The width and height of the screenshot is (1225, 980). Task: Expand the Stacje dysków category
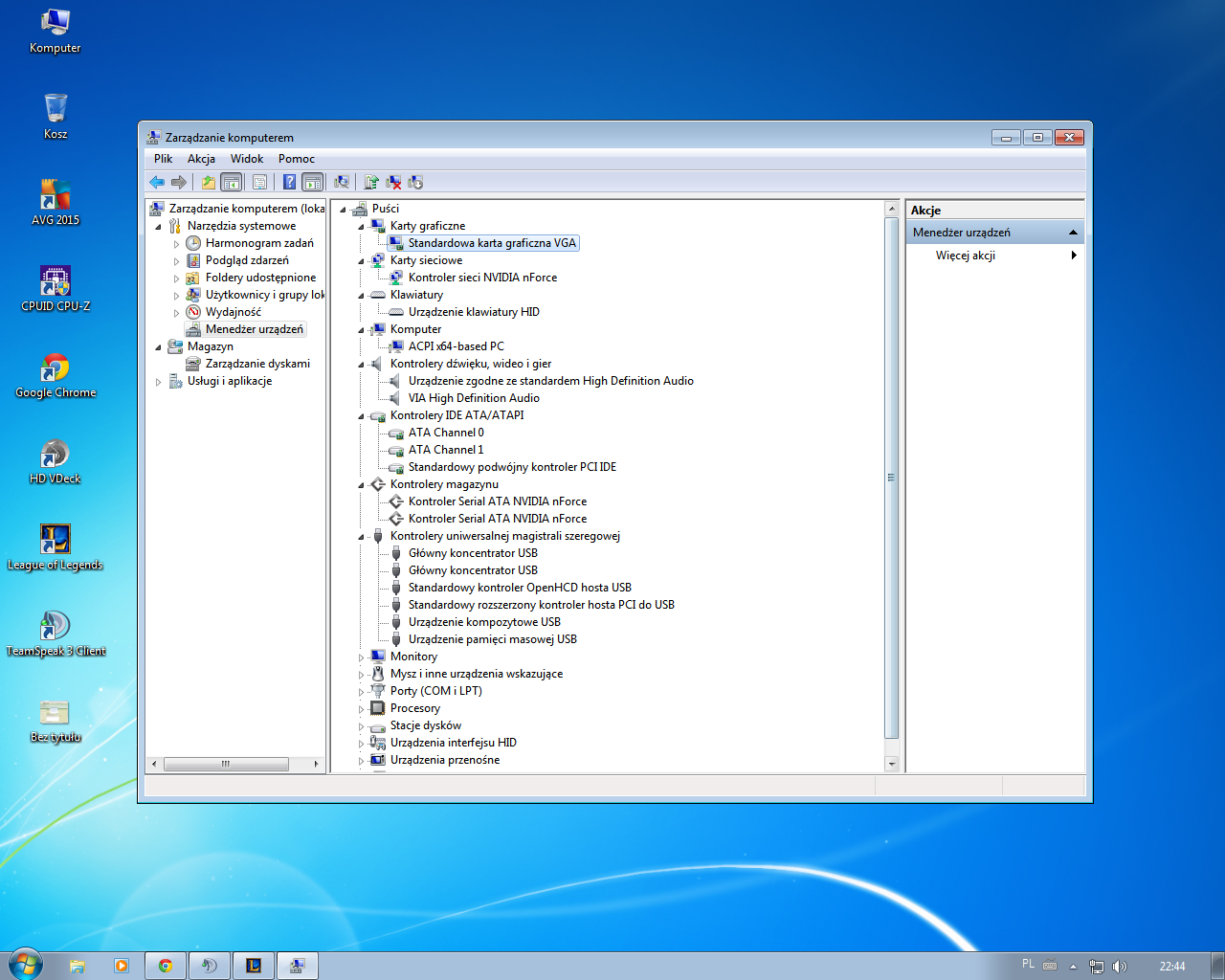click(362, 726)
